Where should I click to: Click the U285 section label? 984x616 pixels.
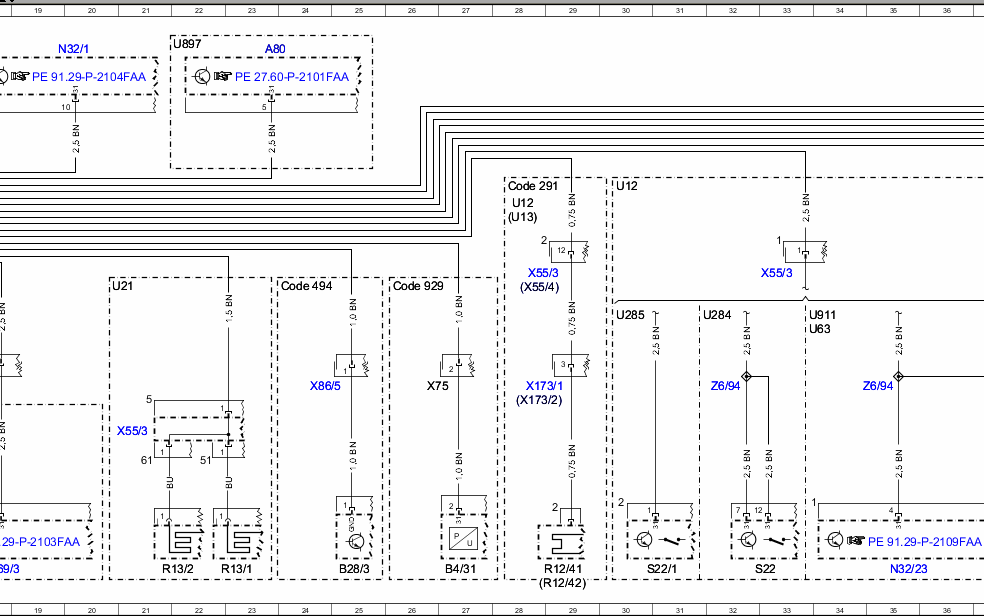[630, 315]
